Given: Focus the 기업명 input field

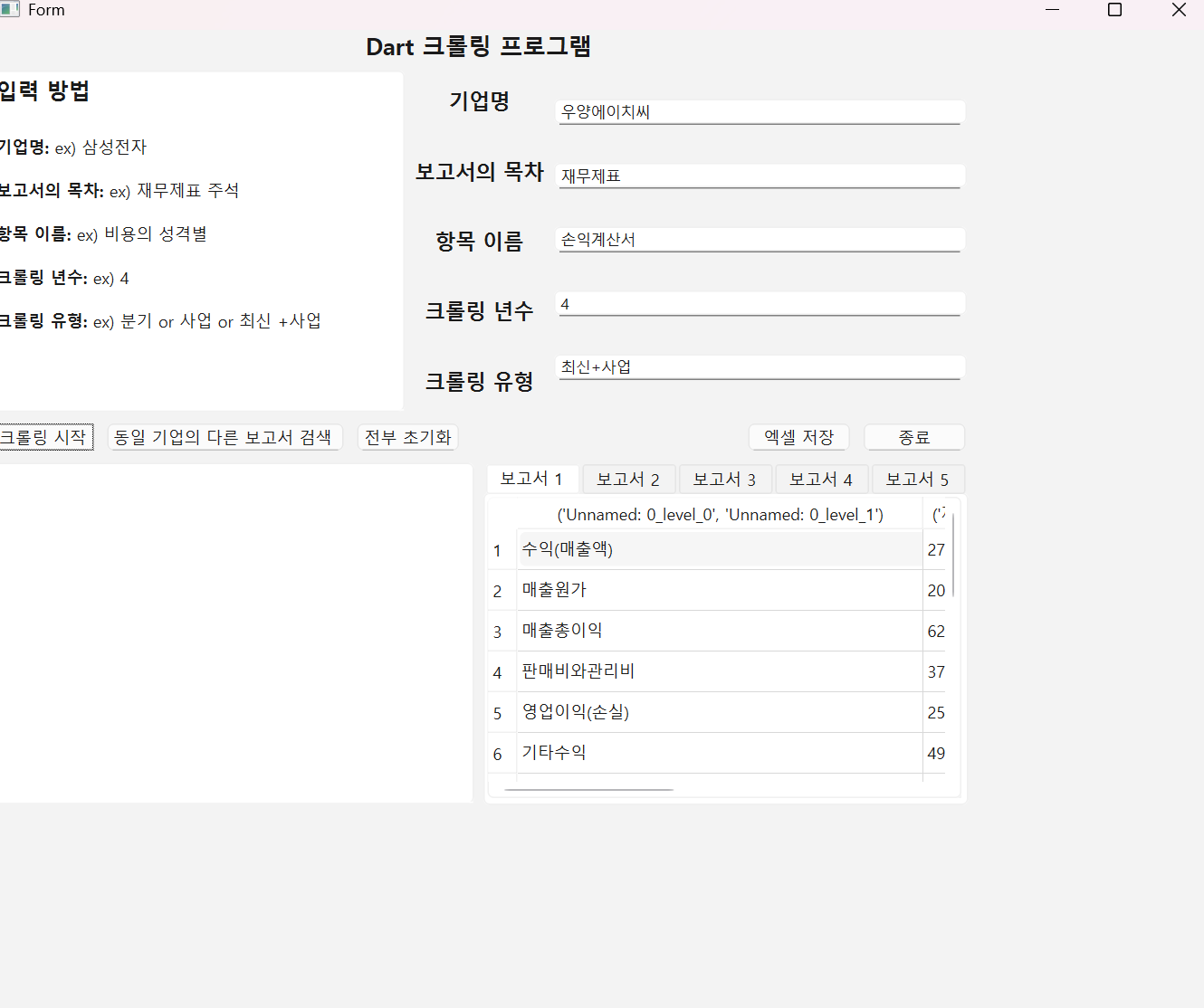Looking at the screenshot, I should tap(759, 112).
